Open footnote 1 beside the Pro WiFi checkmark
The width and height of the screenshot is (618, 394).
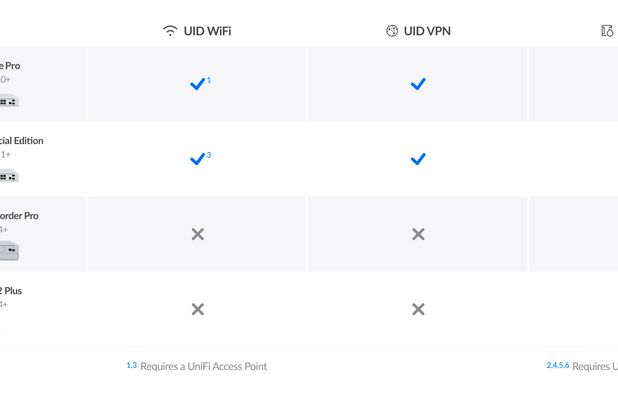[209, 80]
